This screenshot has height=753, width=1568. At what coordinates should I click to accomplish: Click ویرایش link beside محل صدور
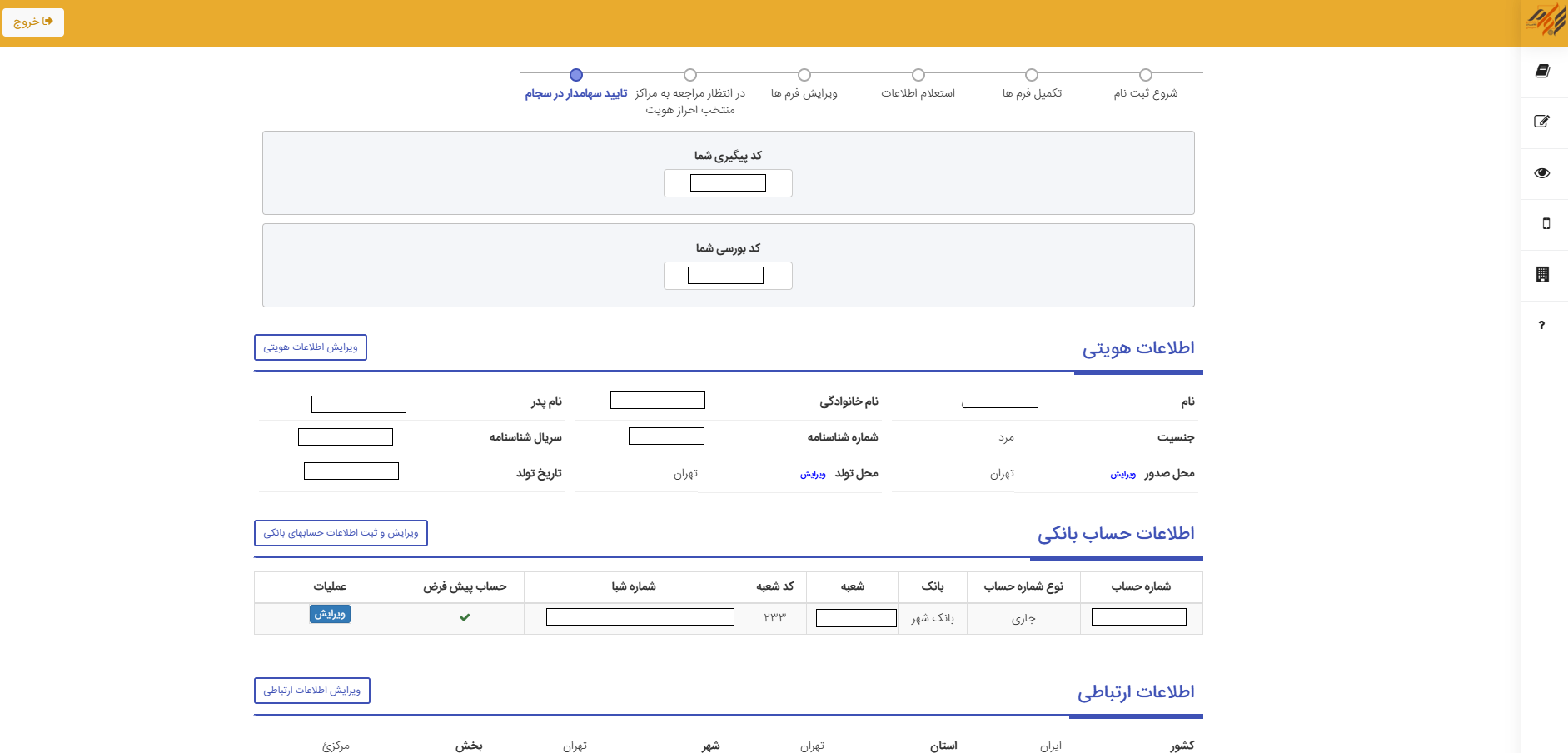coord(1122,474)
